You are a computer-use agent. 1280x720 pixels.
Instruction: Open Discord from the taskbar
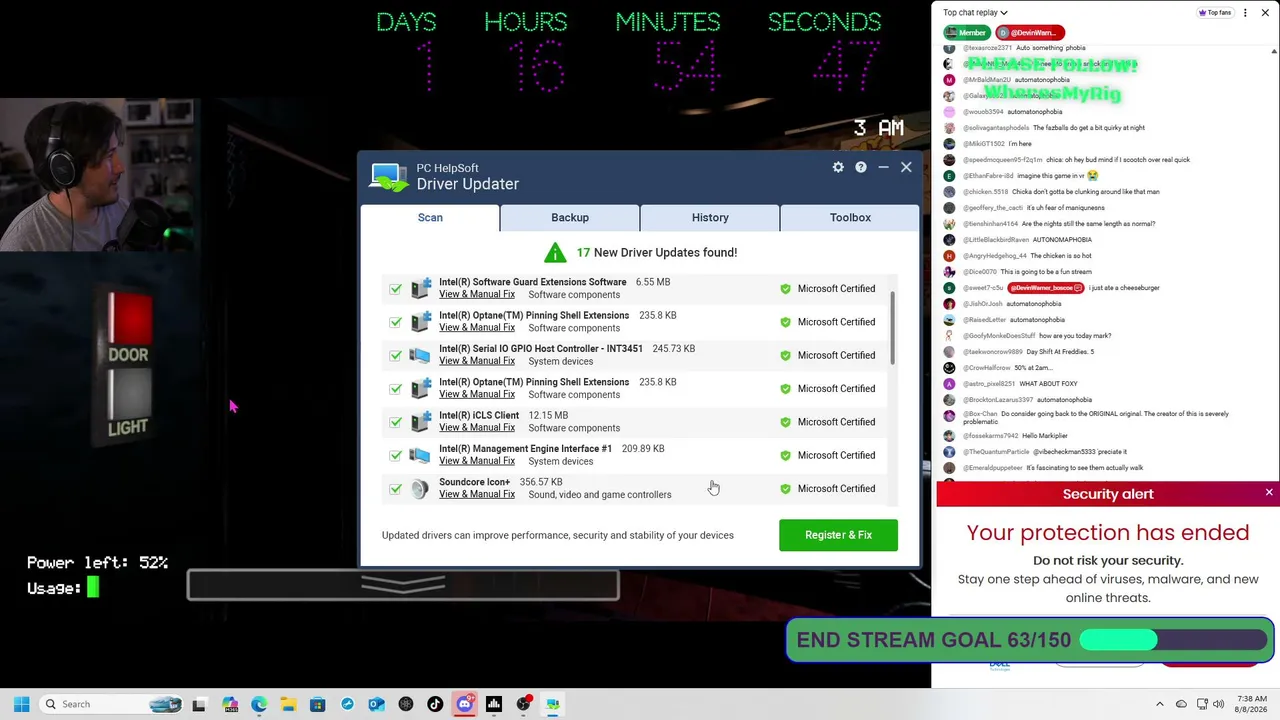coord(464,704)
